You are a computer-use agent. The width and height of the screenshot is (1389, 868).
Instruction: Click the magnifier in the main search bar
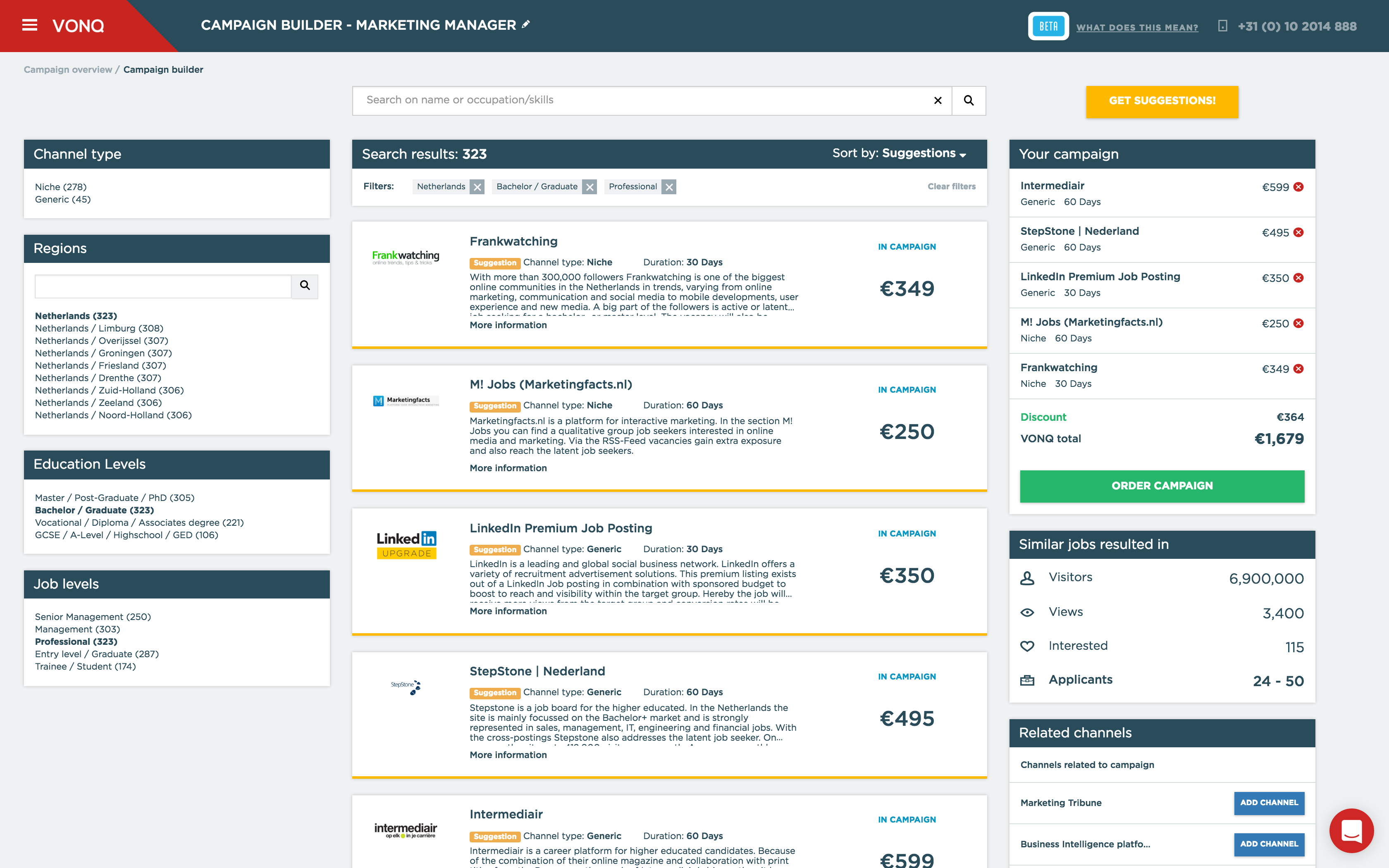(x=968, y=100)
